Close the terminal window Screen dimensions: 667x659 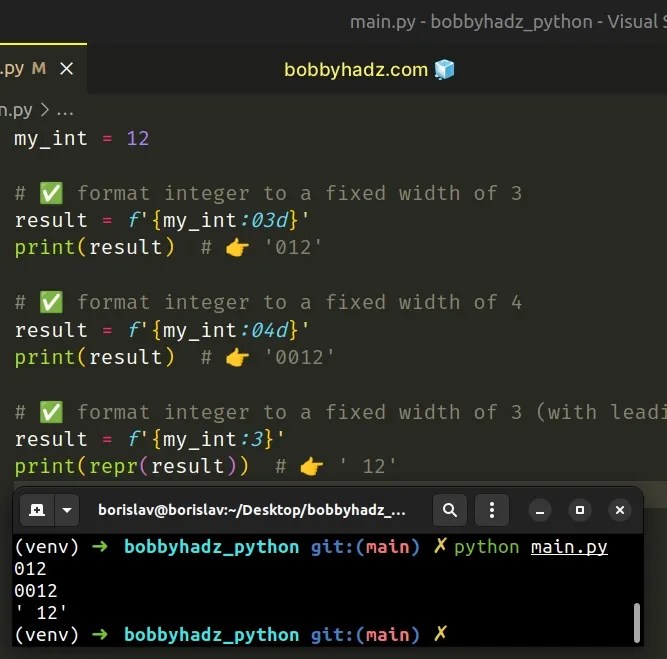620,510
